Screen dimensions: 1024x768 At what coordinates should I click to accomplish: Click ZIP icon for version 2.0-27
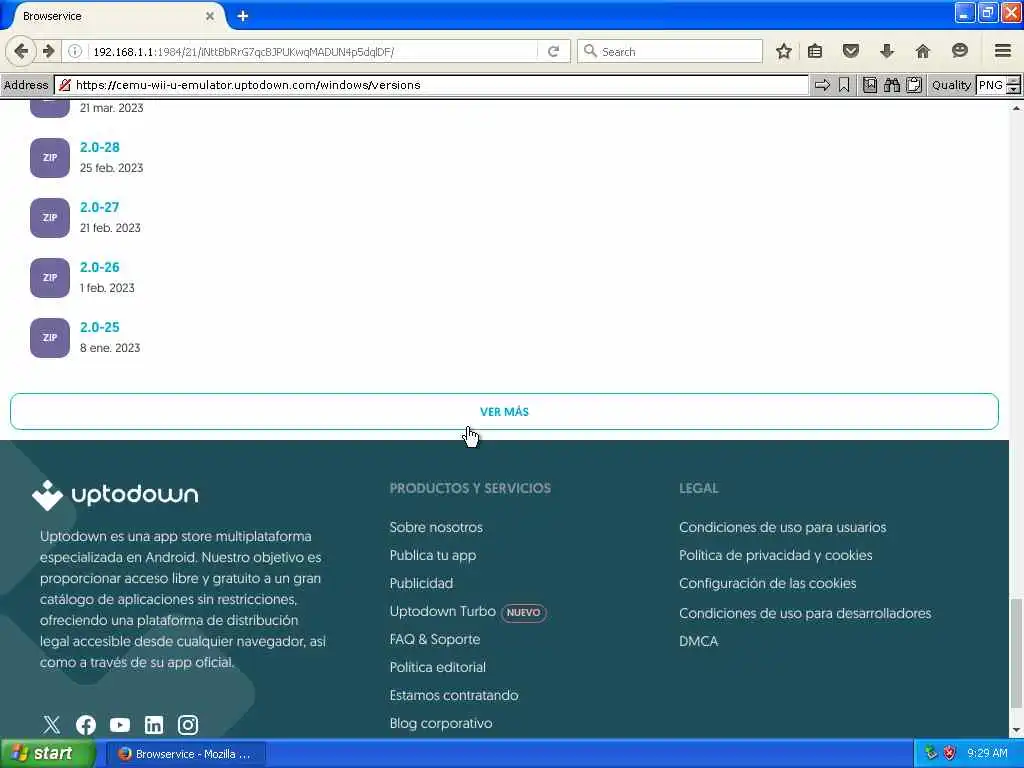[50, 217]
